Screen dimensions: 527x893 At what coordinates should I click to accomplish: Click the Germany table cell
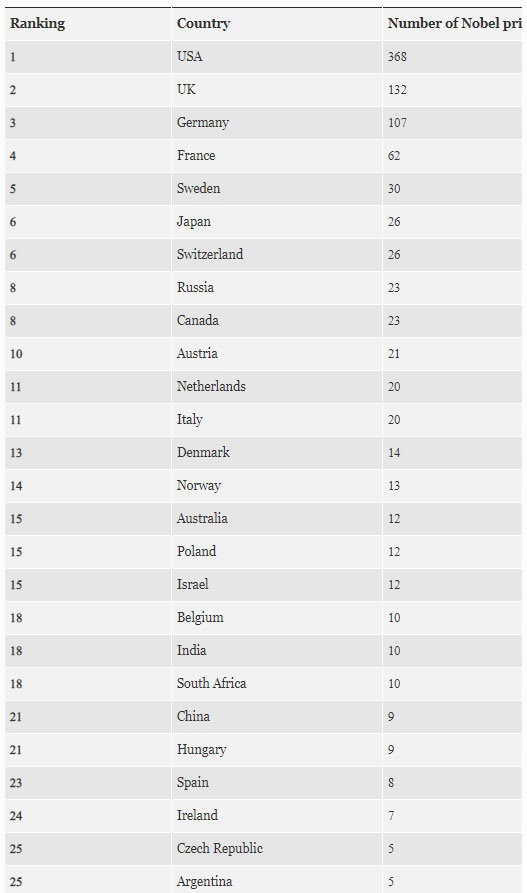[x=276, y=123]
